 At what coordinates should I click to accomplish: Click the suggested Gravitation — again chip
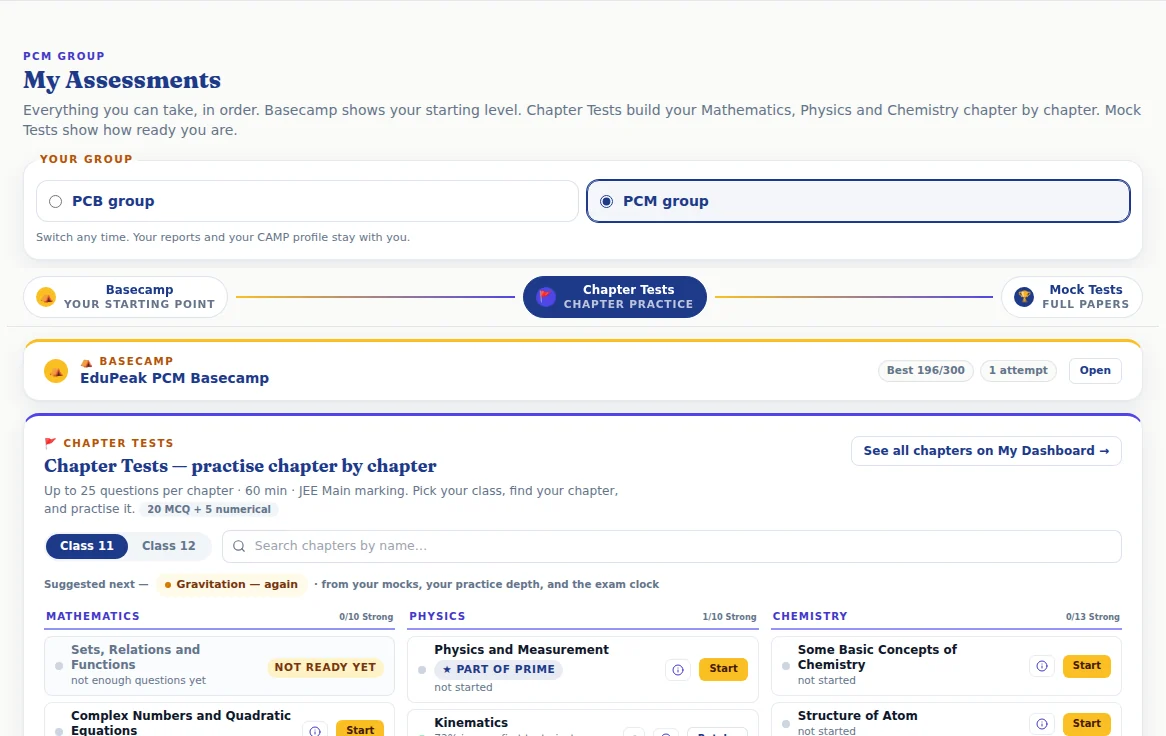tap(231, 584)
